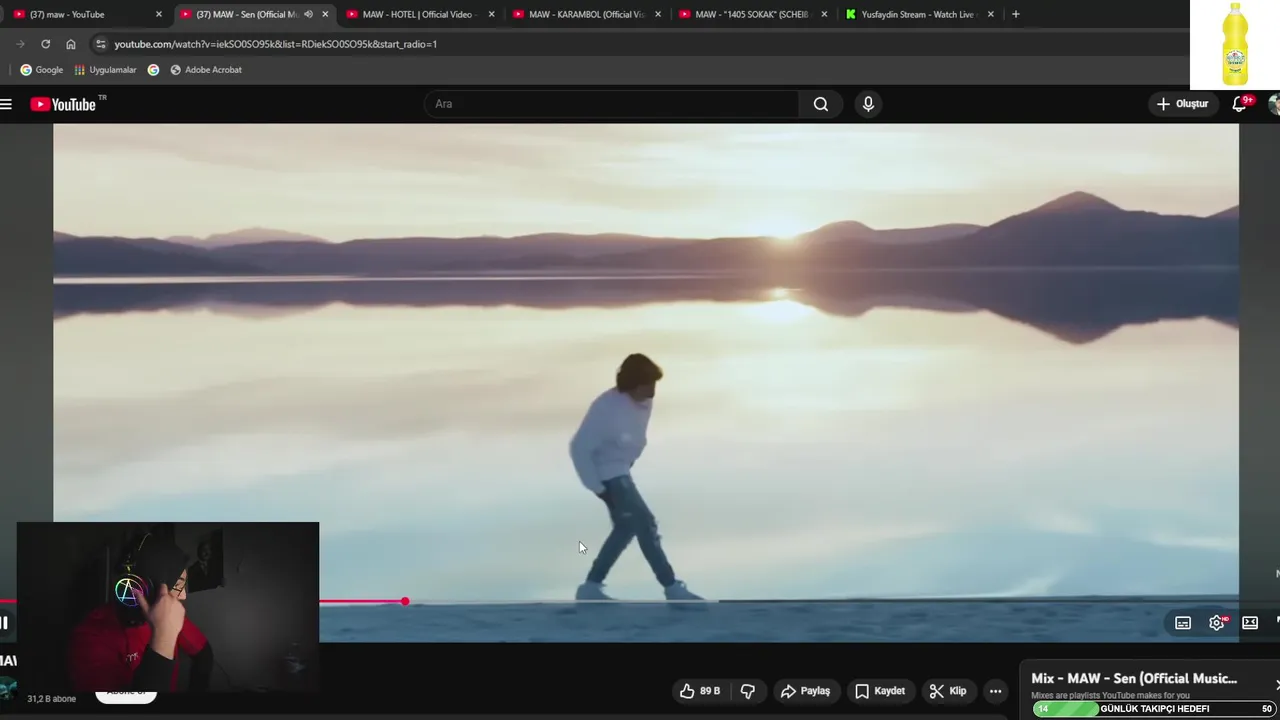Open a new browser tab

coord(1016,14)
